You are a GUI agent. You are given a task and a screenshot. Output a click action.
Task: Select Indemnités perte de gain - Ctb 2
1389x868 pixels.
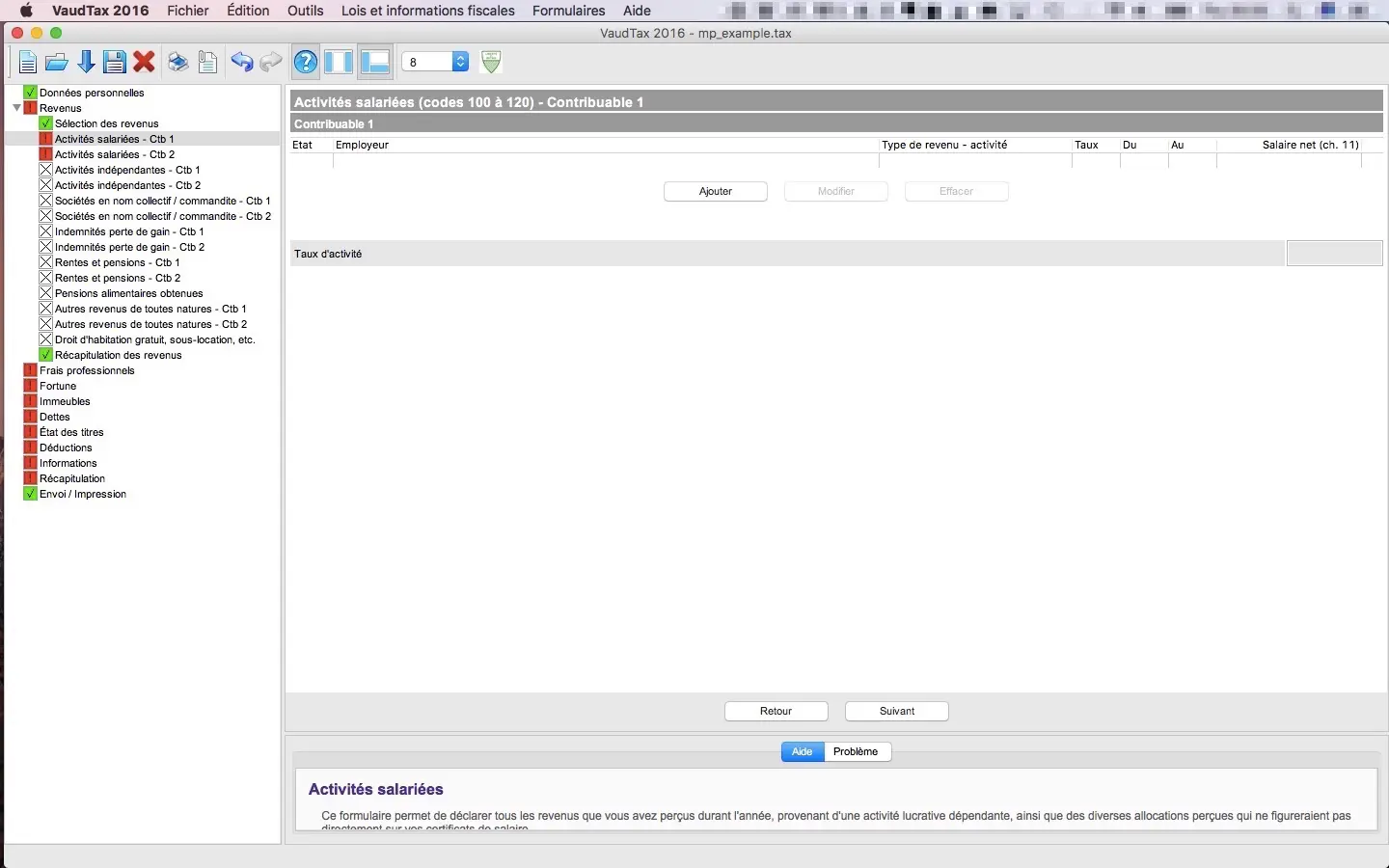129,247
